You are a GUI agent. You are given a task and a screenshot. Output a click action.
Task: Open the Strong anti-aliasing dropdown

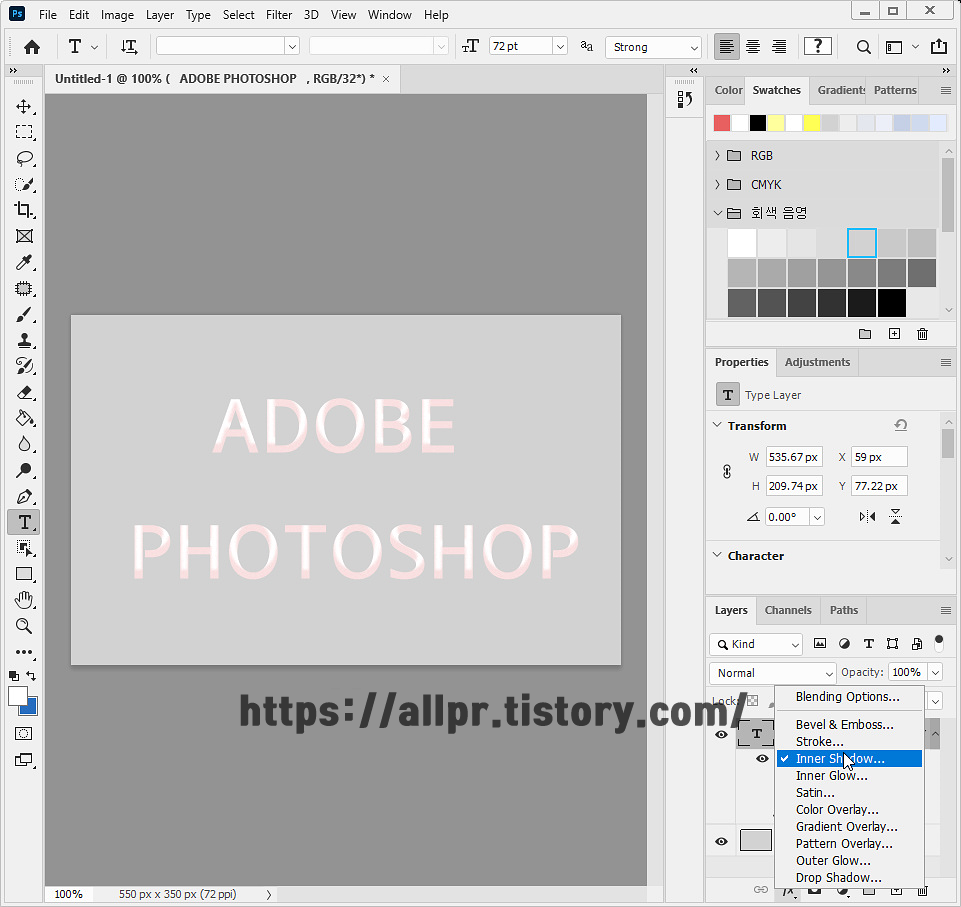tap(653, 47)
